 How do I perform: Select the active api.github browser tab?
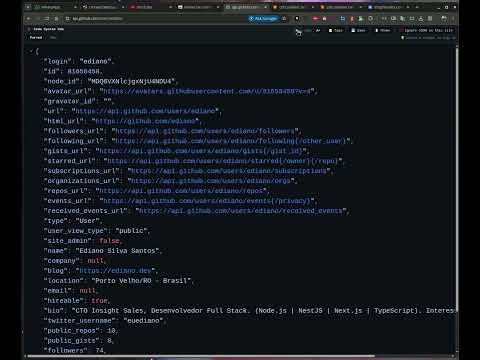coord(246,7)
